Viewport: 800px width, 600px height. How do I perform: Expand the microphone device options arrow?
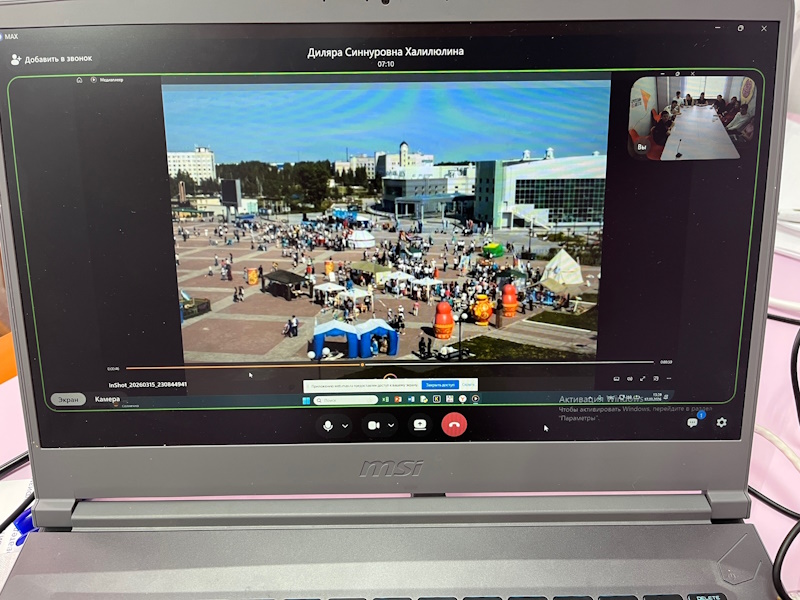pyautogui.click(x=346, y=426)
